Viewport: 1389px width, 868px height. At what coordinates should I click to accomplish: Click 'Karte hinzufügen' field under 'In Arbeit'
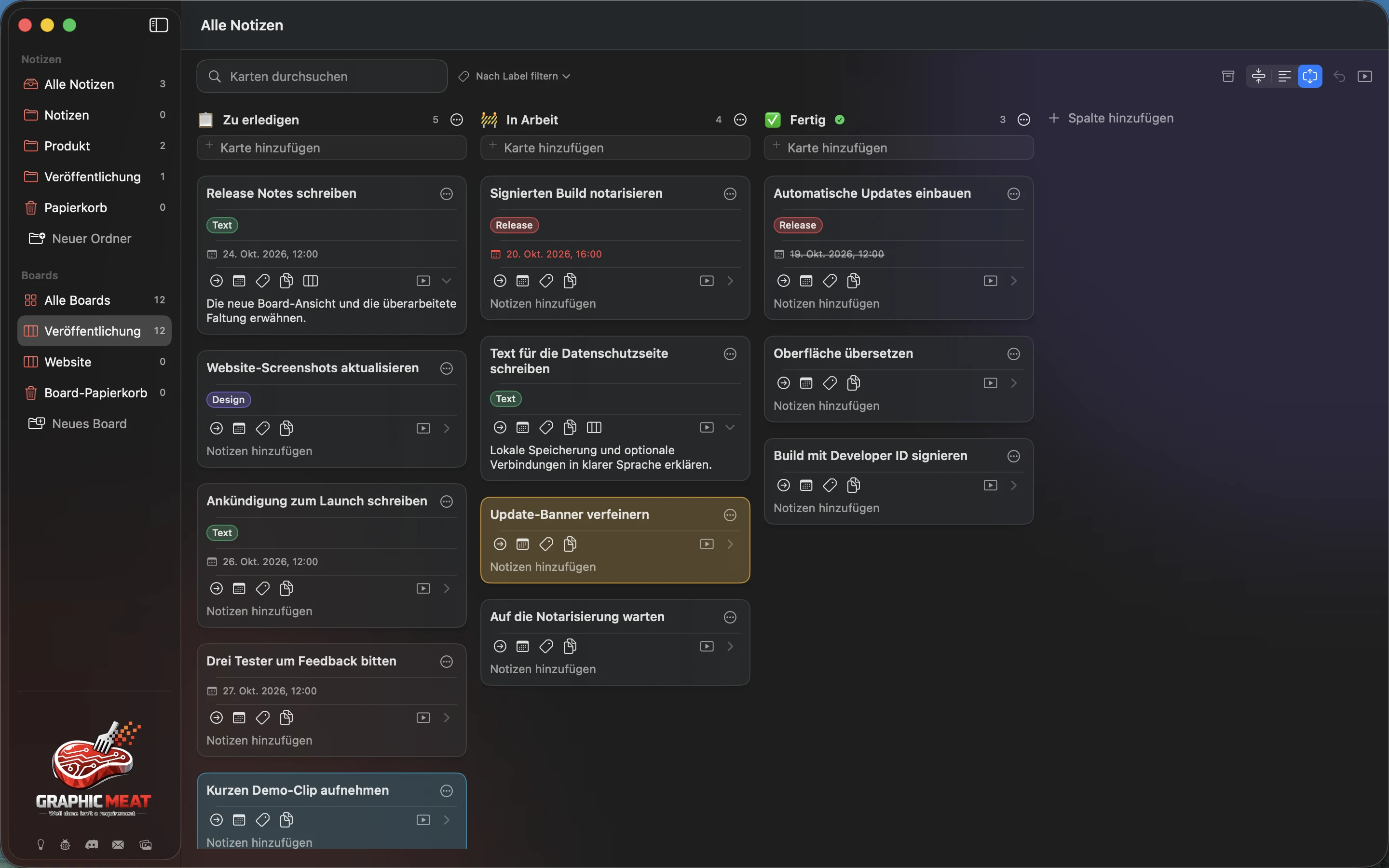615,148
